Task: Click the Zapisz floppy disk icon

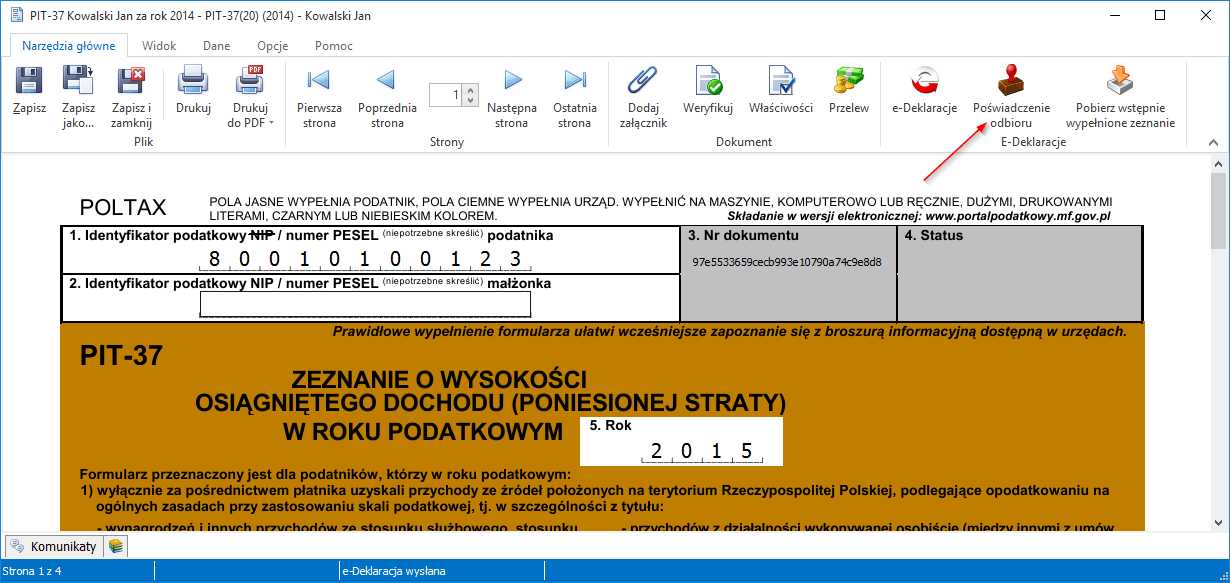Action: coord(29,80)
